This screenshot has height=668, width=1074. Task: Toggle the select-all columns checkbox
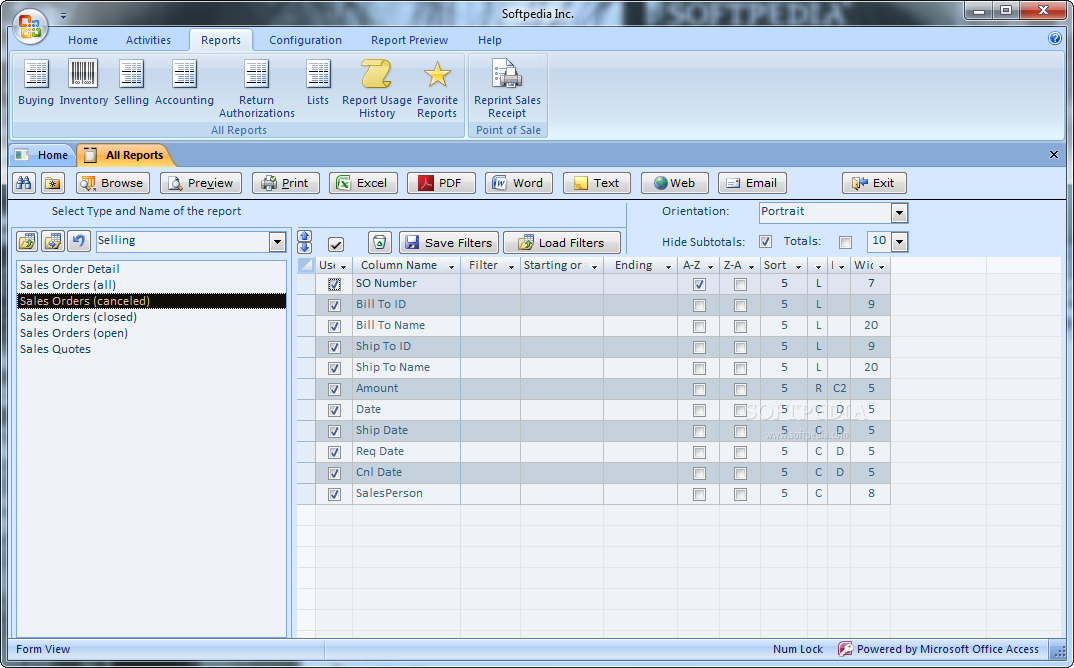click(x=336, y=244)
